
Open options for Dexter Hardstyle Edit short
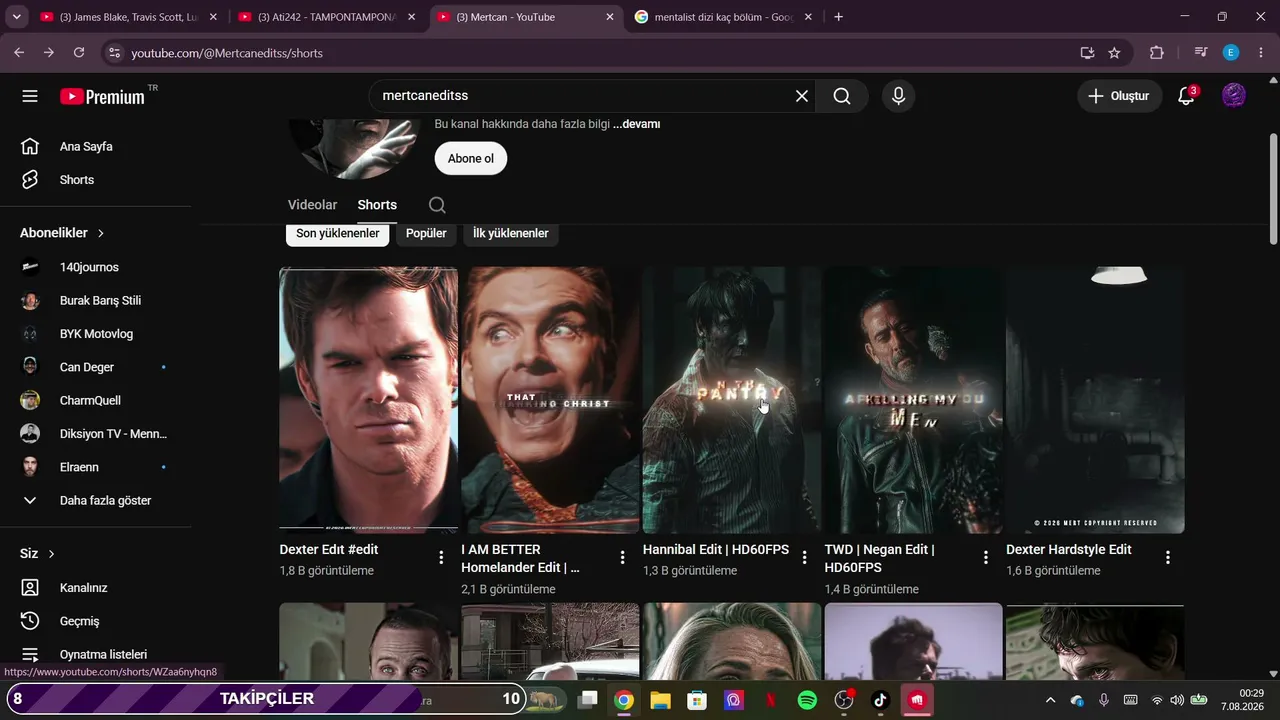coord(1167,558)
